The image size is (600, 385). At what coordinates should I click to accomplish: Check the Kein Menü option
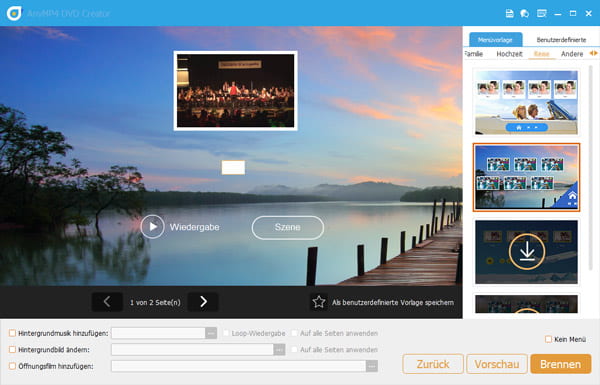click(548, 339)
